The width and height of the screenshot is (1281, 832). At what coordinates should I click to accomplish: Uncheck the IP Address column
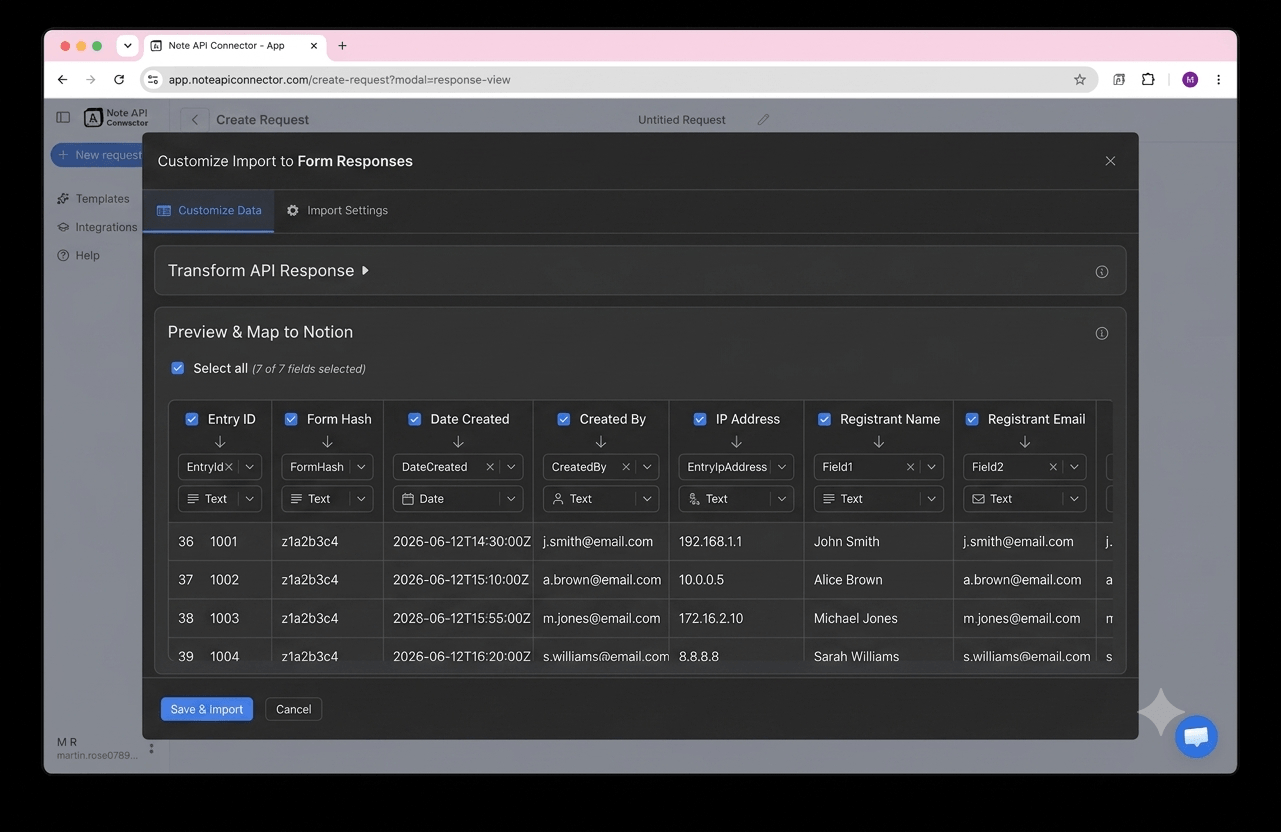(700, 419)
